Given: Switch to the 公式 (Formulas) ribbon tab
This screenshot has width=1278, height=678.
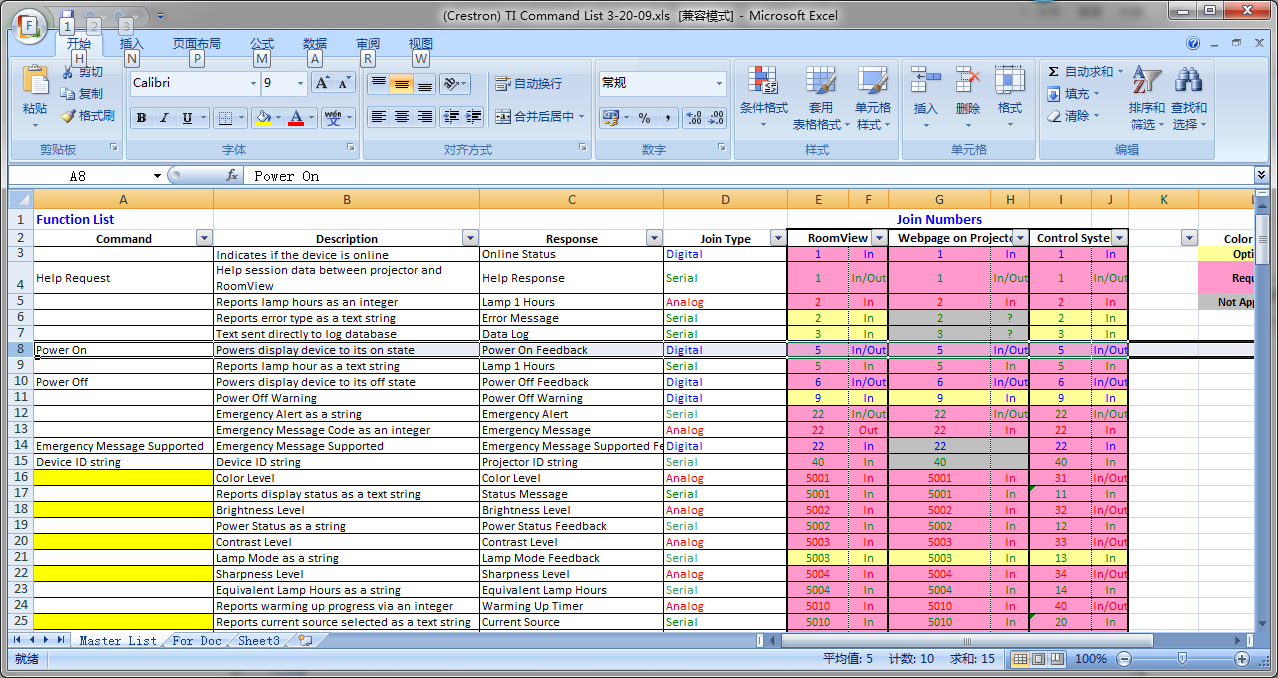Looking at the screenshot, I should (262, 44).
